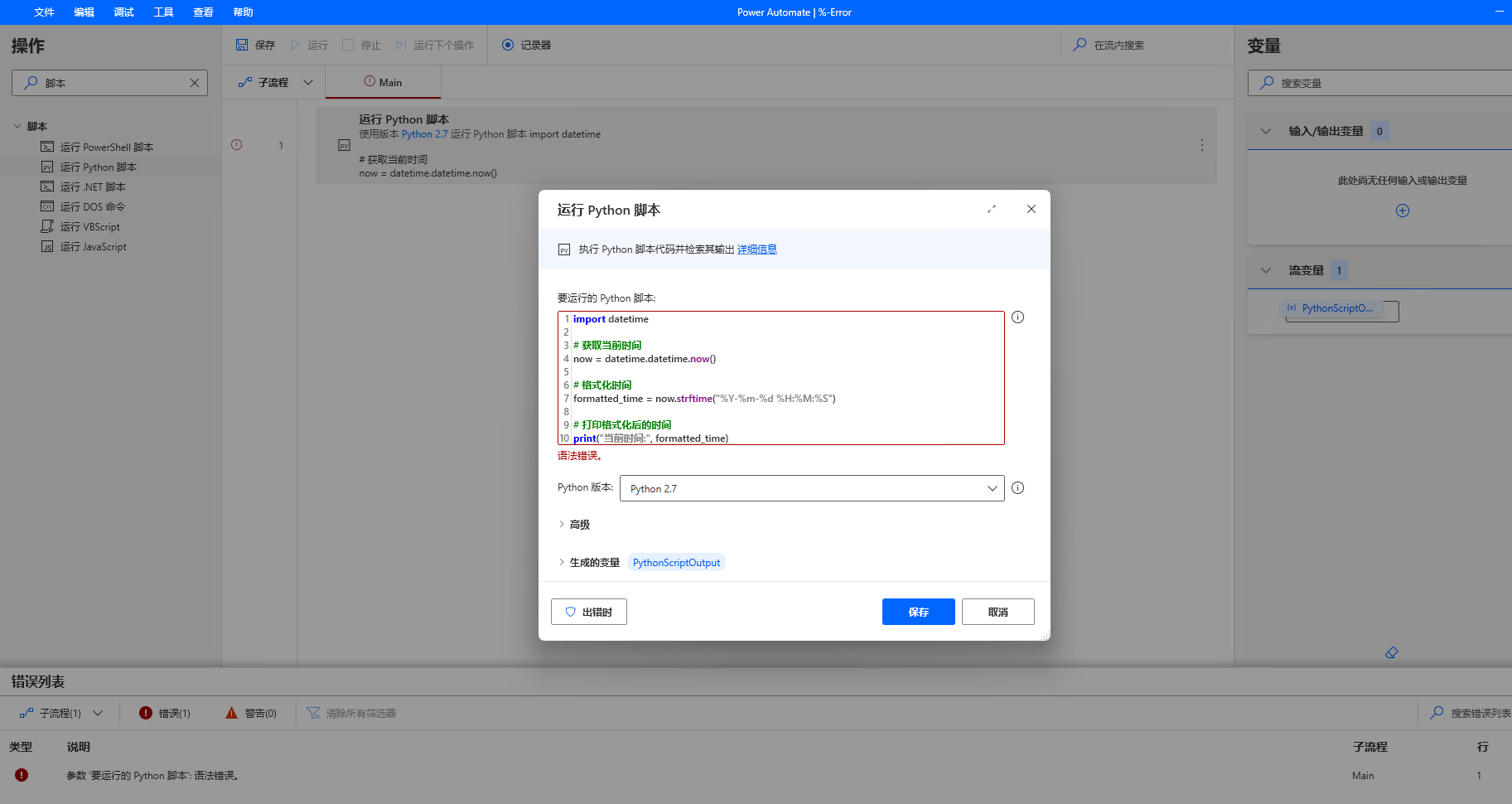
Task: Select 运行 PowerShell 脚本 action
Action: 106,147
